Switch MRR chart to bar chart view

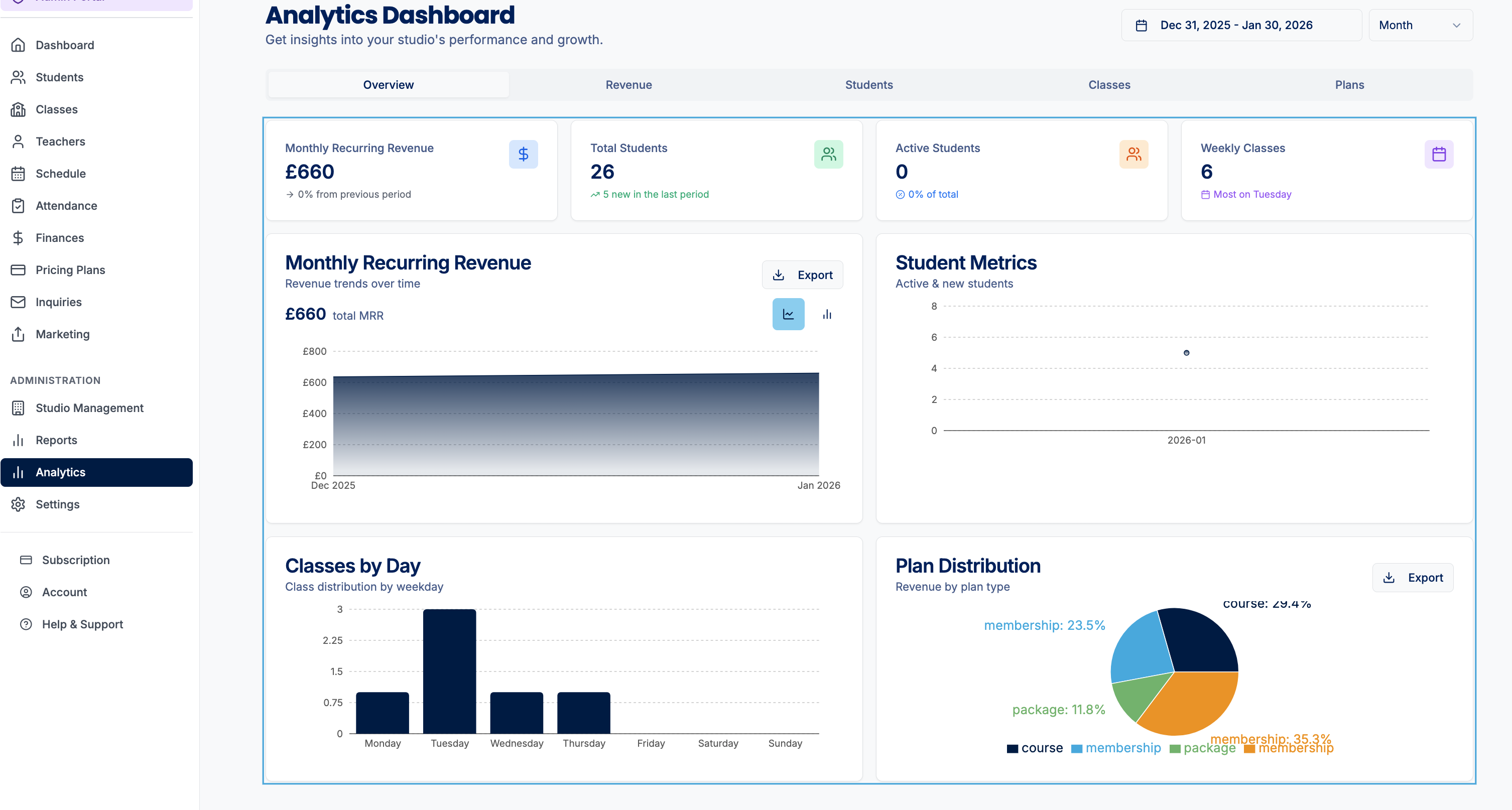pyautogui.click(x=827, y=314)
